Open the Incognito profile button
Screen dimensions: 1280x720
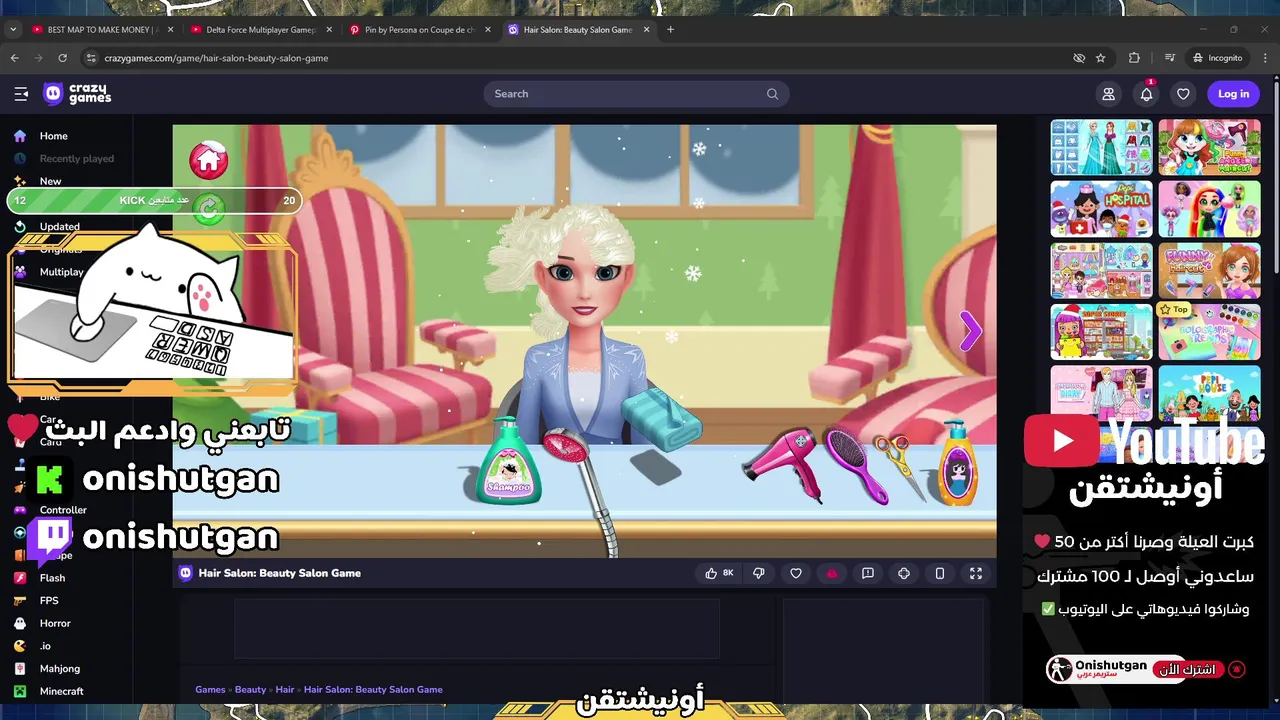pyautogui.click(x=1217, y=58)
